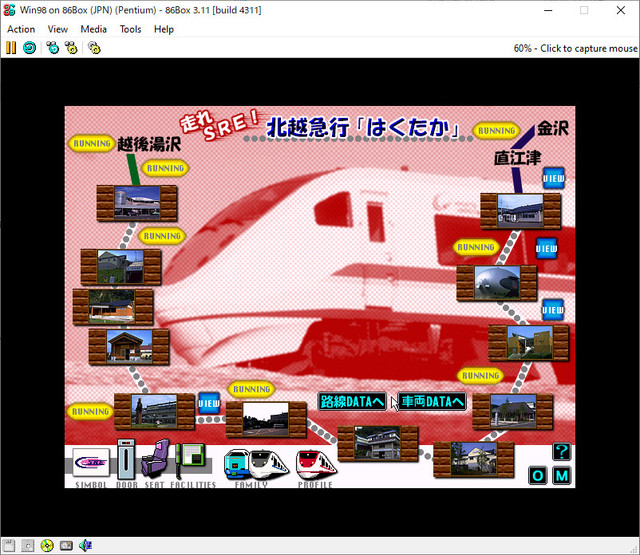Image resolution: width=640 pixels, height=555 pixels.
Task: Open the View menu
Action: pyautogui.click(x=58, y=29)
